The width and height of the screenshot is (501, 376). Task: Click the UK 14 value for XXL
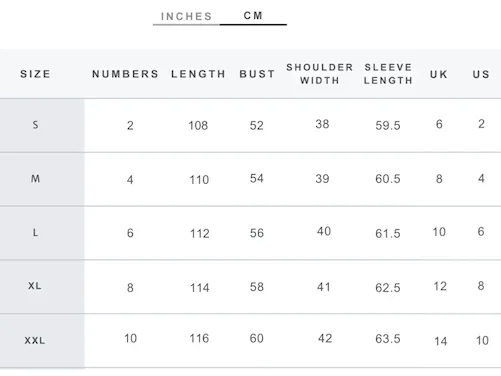coord(440,341)
